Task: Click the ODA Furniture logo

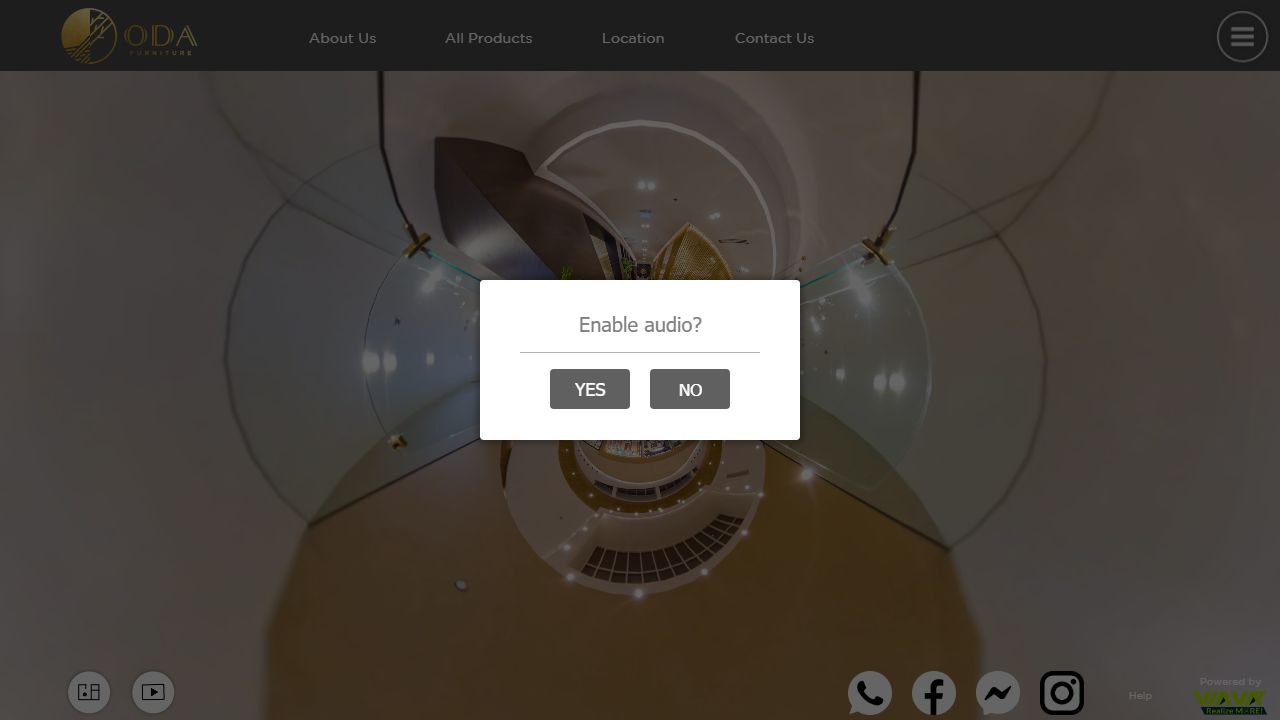Action: pos(129,36)
